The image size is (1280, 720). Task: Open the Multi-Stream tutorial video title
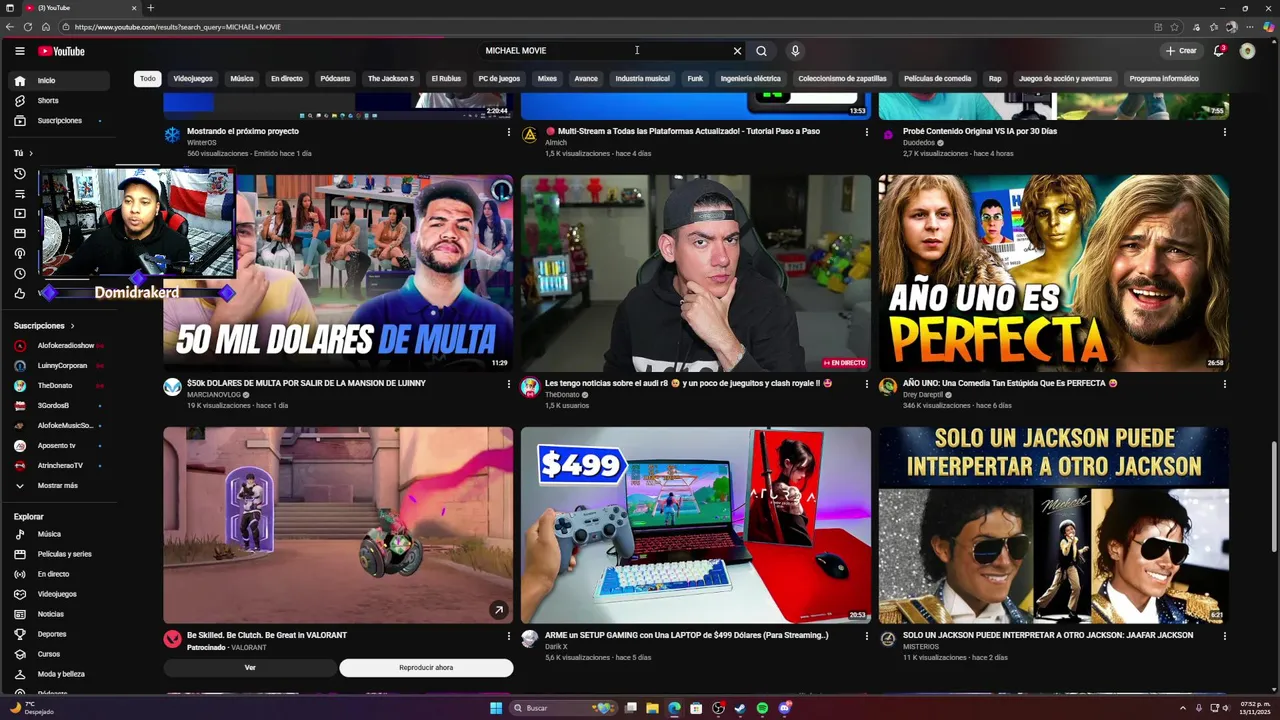coord(682,131)
